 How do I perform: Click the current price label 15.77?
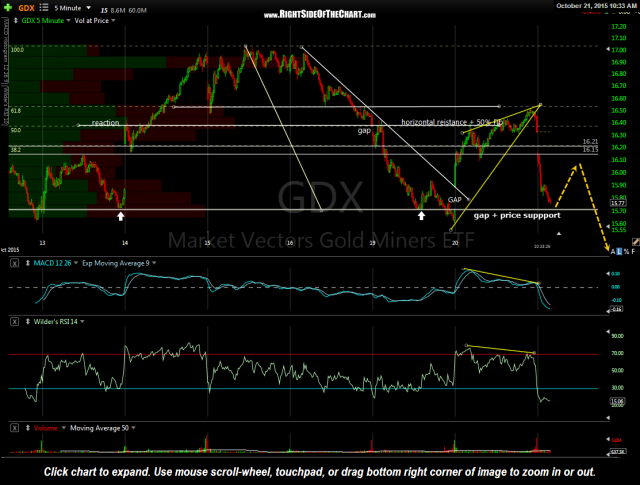[x=618, y=203]
